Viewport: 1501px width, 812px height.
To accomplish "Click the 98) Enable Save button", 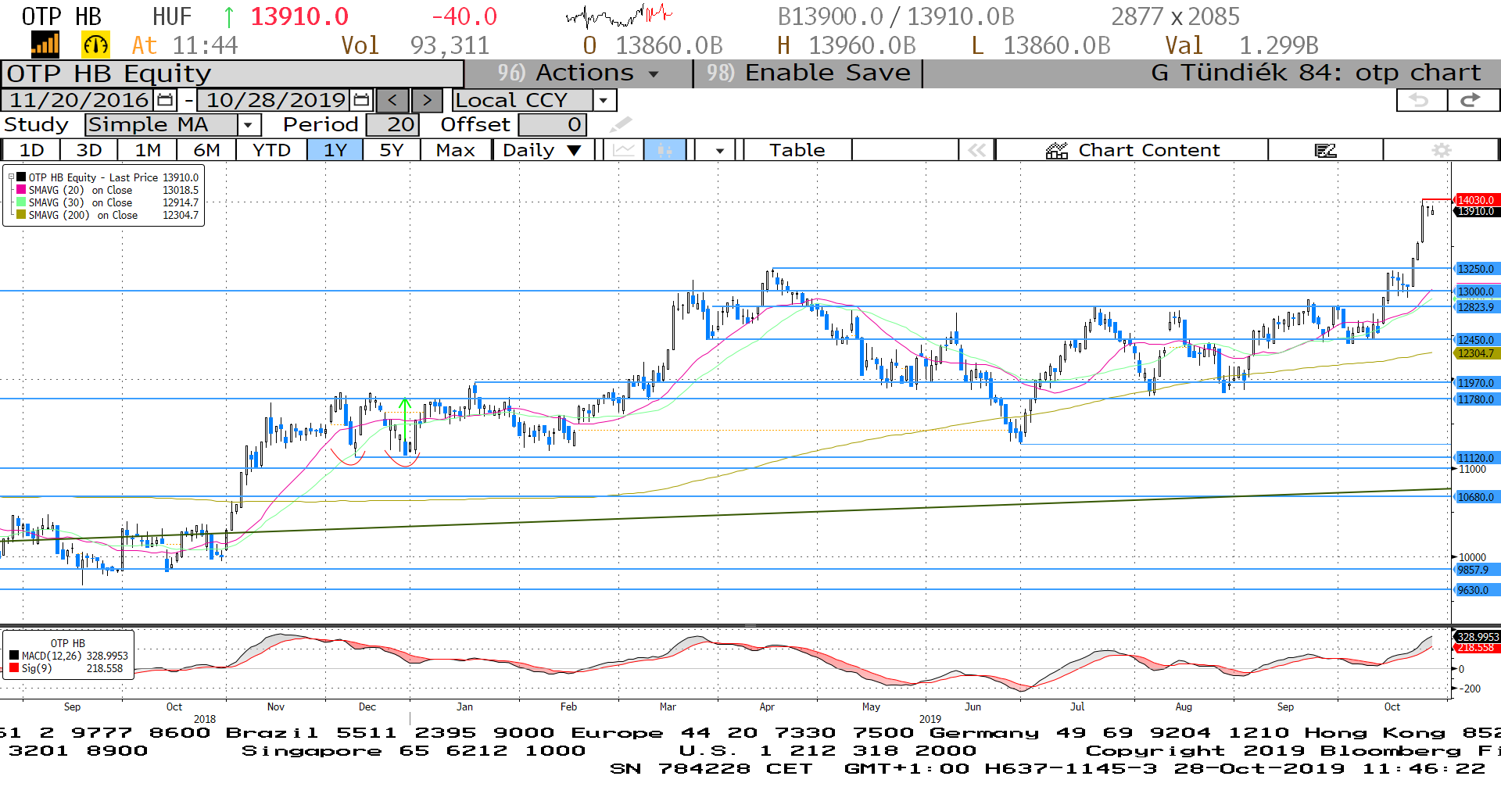I will point(808,73).
